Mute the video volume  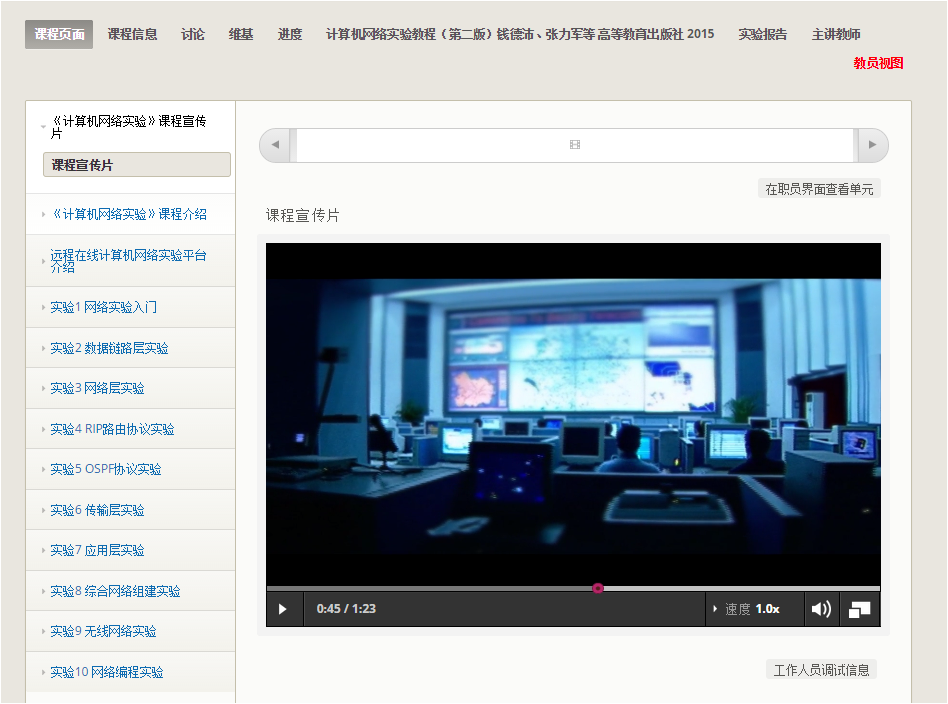pos(821,609)
